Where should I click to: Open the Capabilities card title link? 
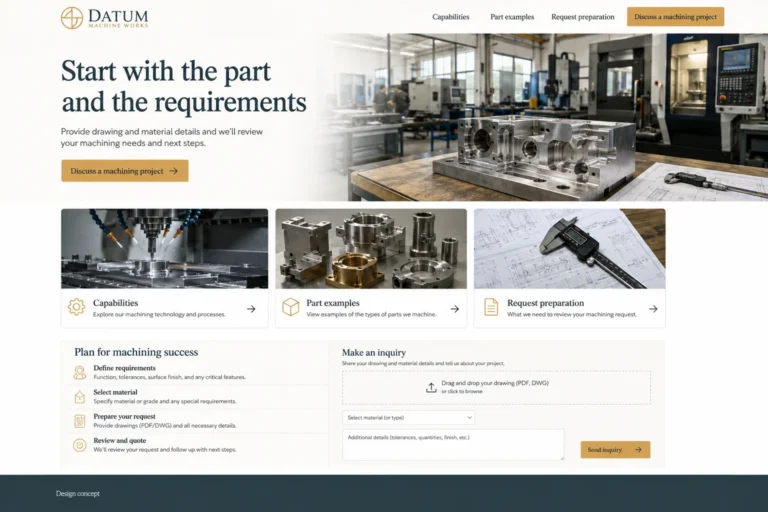click(x=116, y=303)
